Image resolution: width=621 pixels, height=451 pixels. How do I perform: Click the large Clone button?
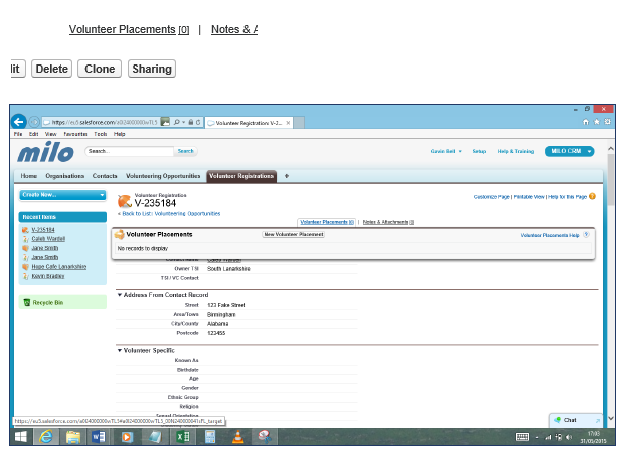point(99,69)
